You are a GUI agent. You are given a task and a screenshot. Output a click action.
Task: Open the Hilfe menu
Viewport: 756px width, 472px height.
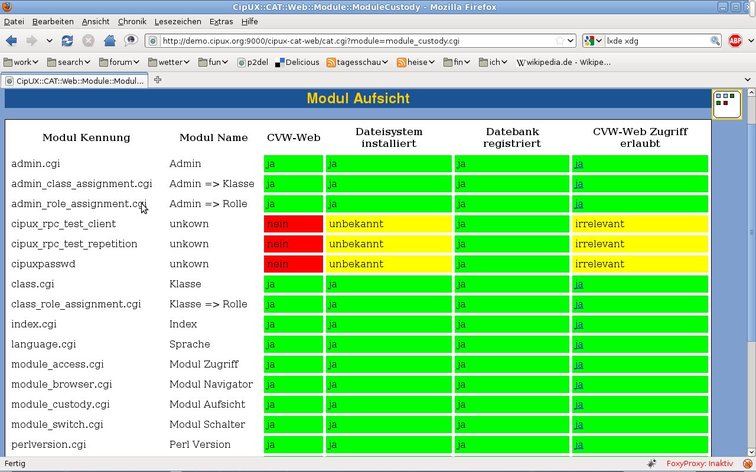pos(250,22)
